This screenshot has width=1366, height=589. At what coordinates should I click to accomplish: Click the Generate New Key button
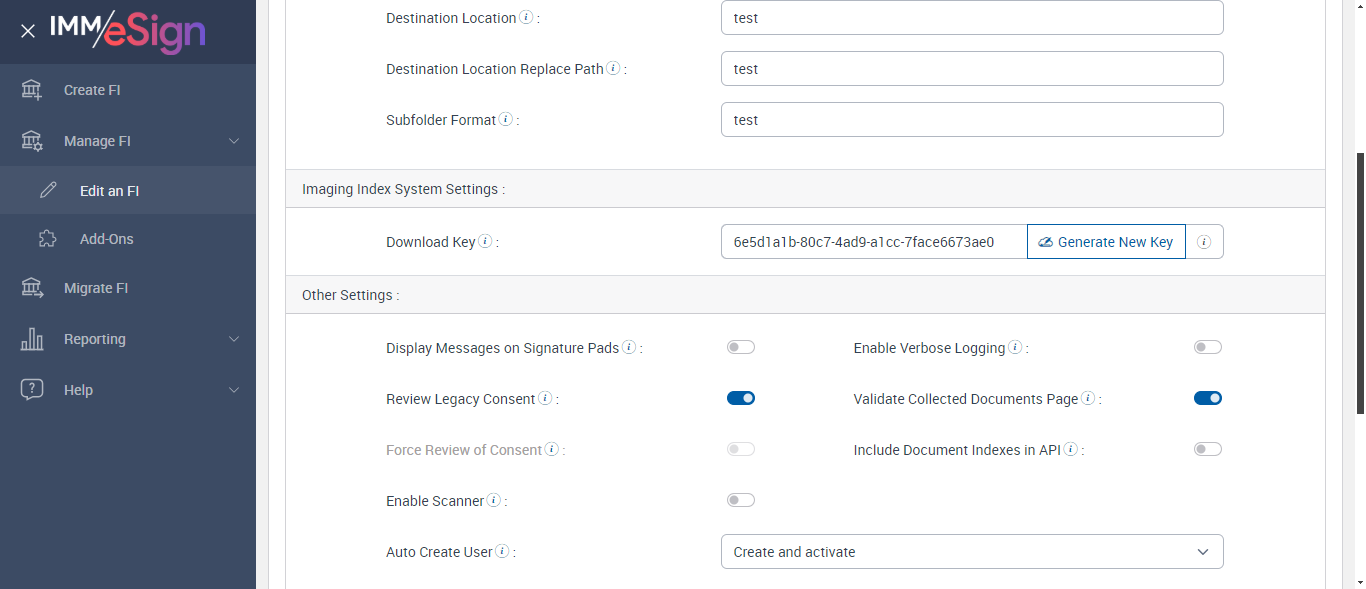[x=1106, y=242]
